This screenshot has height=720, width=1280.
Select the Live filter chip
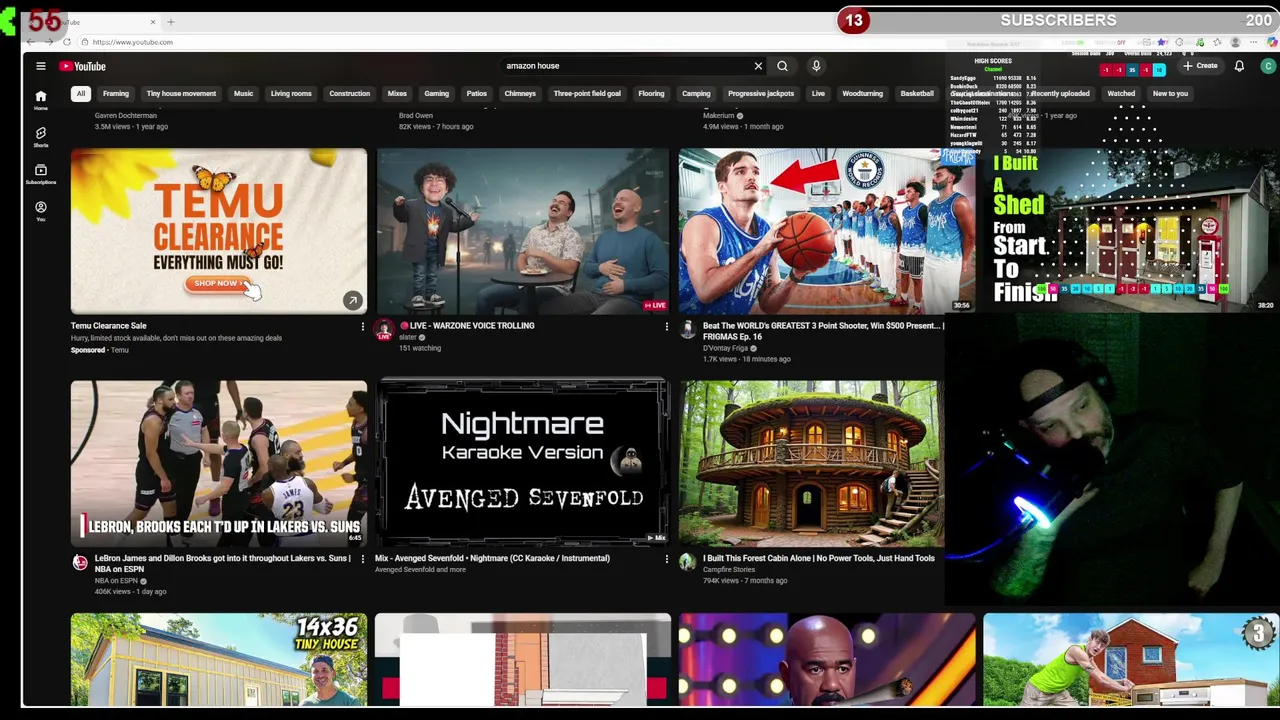click(x=818, y=93)
